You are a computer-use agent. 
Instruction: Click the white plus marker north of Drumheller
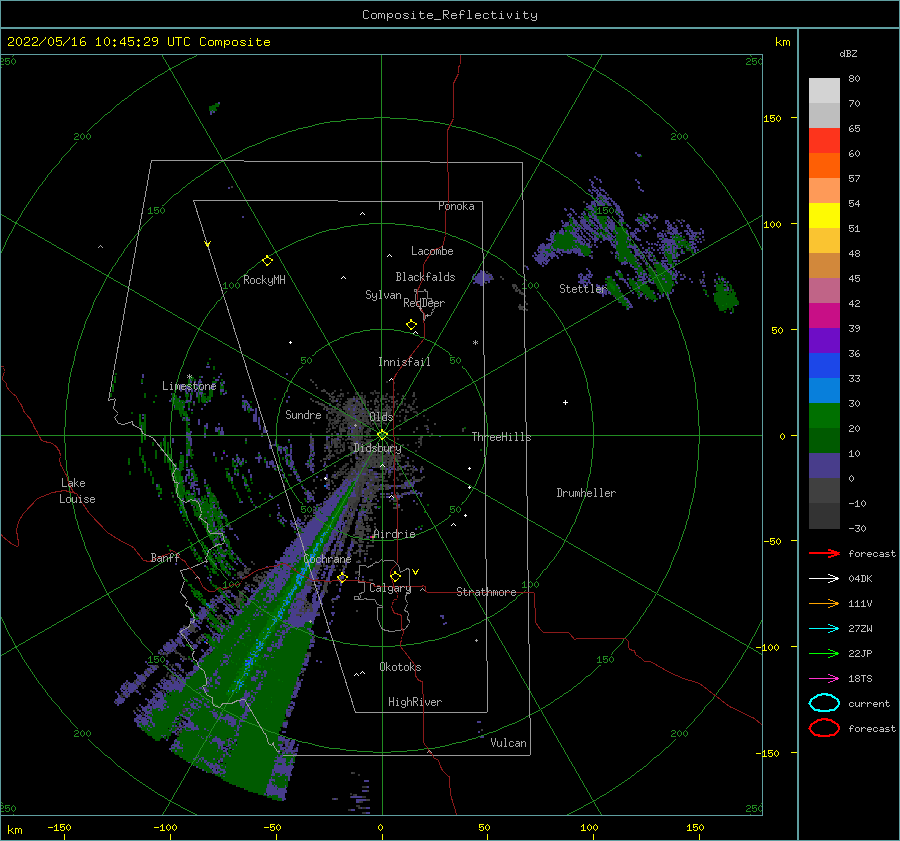tap(565, 402)
